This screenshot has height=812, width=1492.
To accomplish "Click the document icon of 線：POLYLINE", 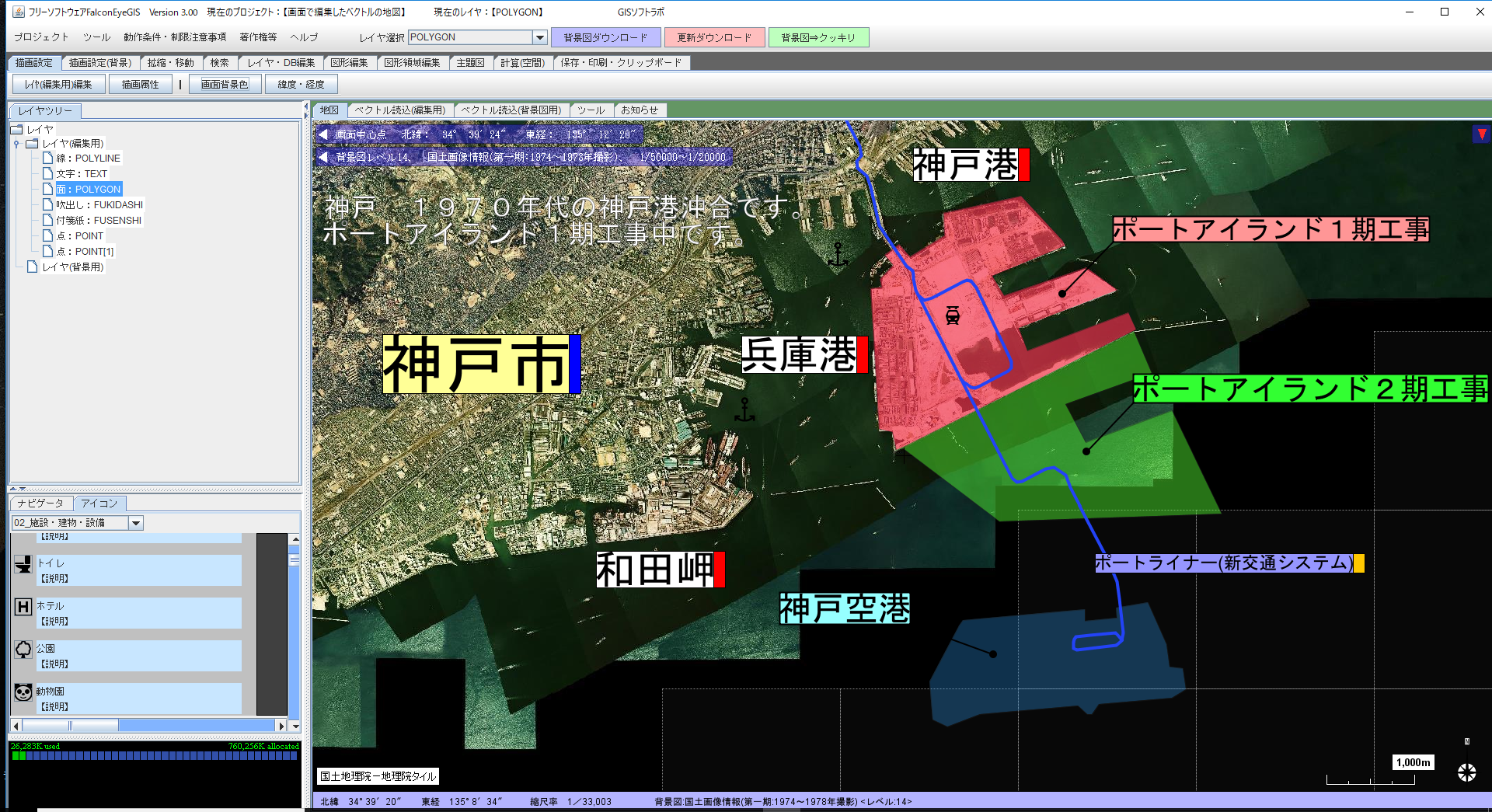I will tap(47, 158).
